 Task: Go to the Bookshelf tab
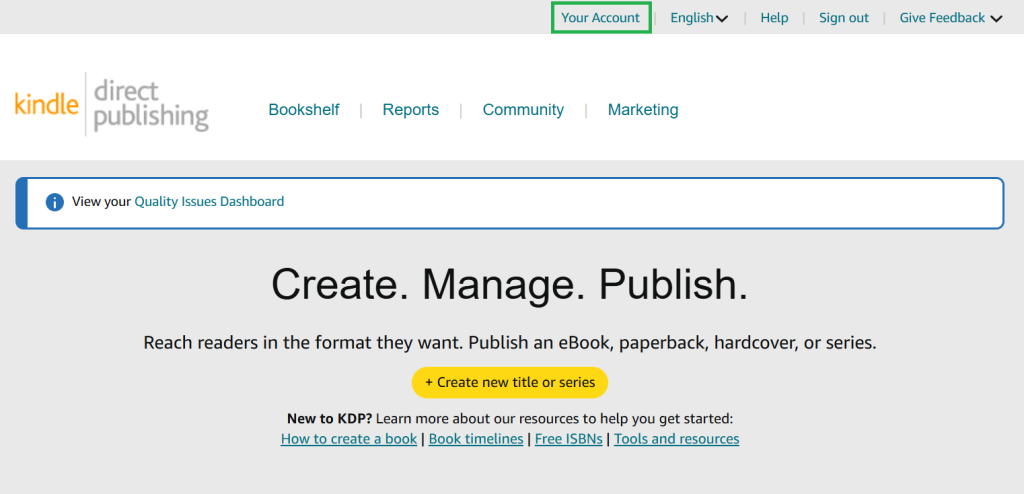click(304, 110)
